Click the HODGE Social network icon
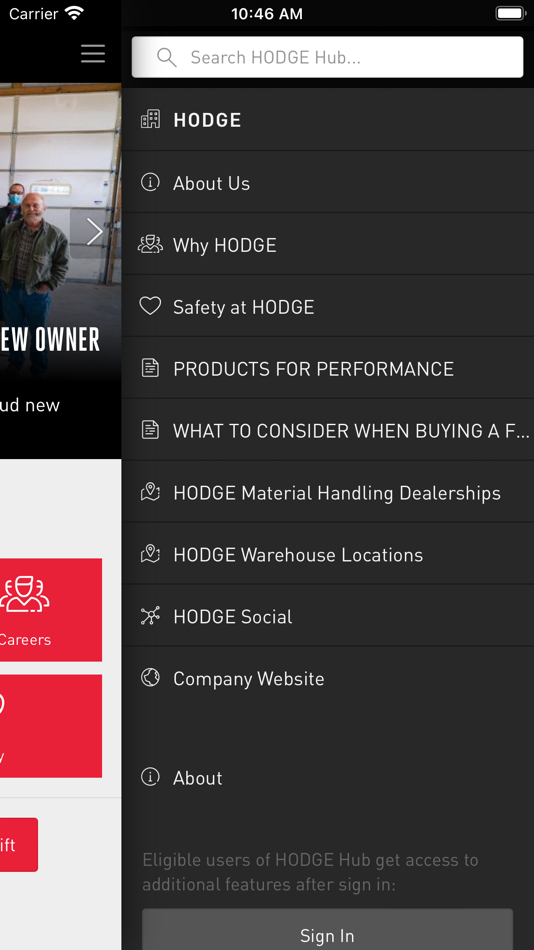Screen dimensions: 534x950 coord(150,616)
